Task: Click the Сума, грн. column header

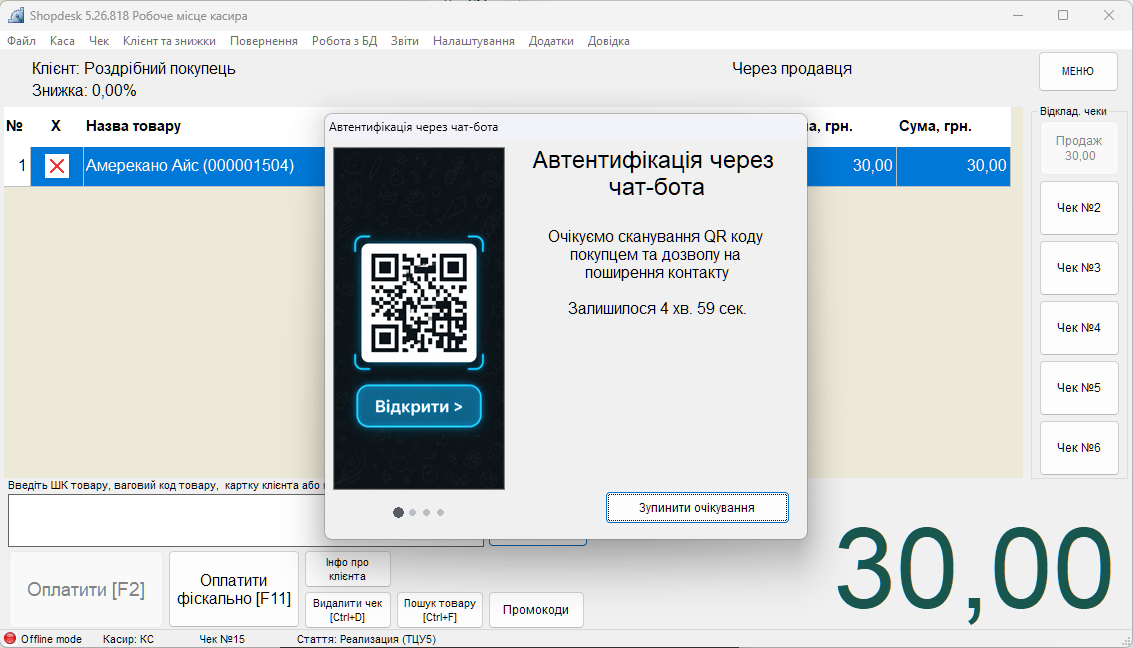Action: point(935,126)
